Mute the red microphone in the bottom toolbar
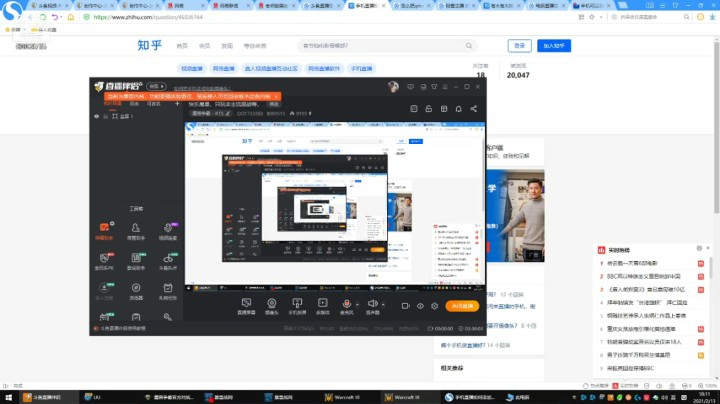Image resolution: width=720 pixels, height=404 pixels. (x=347, y=303)
